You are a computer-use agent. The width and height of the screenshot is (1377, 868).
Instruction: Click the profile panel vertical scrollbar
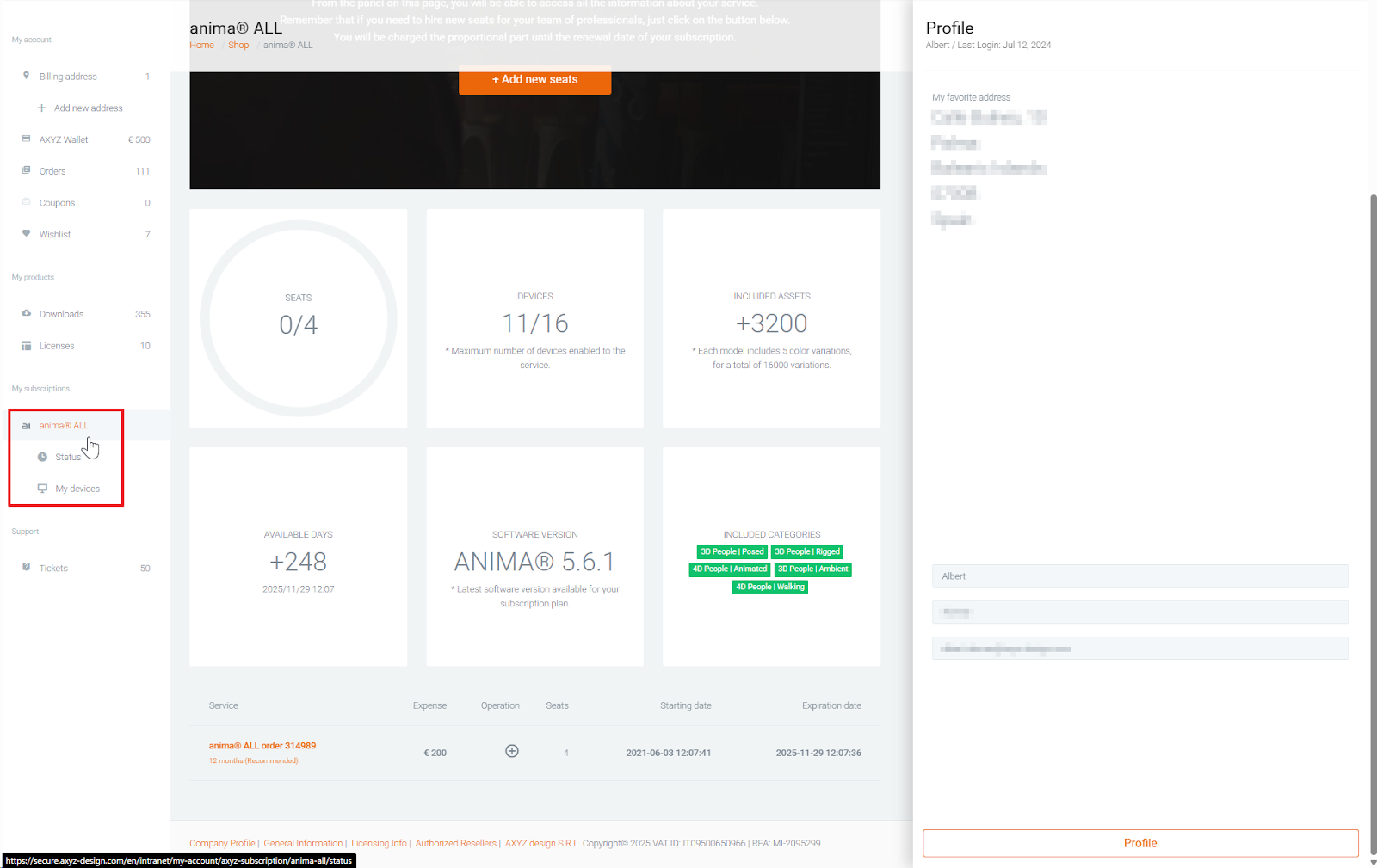(1373, 516)
